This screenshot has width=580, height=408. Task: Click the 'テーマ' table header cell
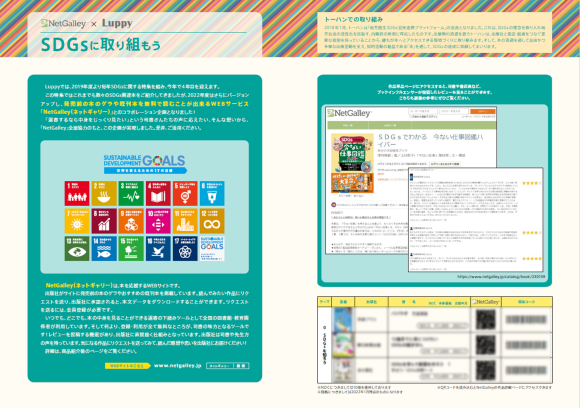324,302
